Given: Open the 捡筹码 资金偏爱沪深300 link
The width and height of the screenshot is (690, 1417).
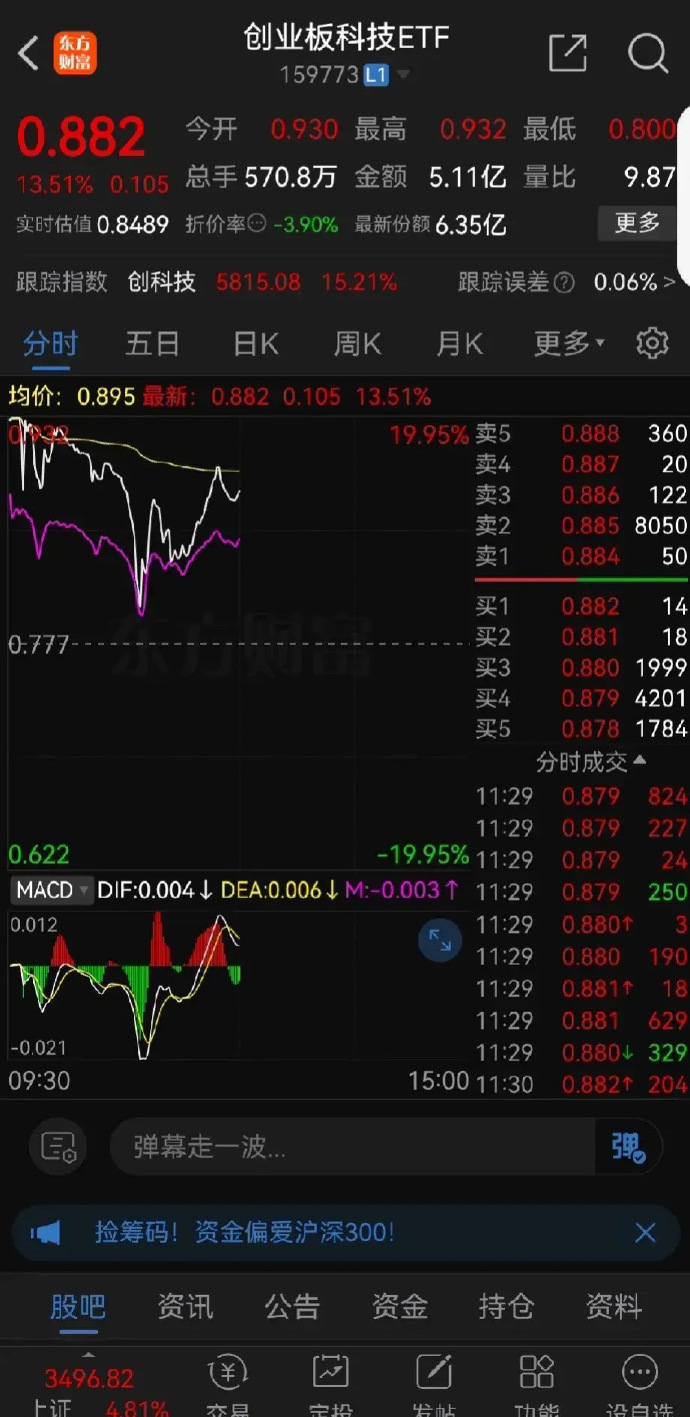Looking at the screenshot, I should point(245,1232).
